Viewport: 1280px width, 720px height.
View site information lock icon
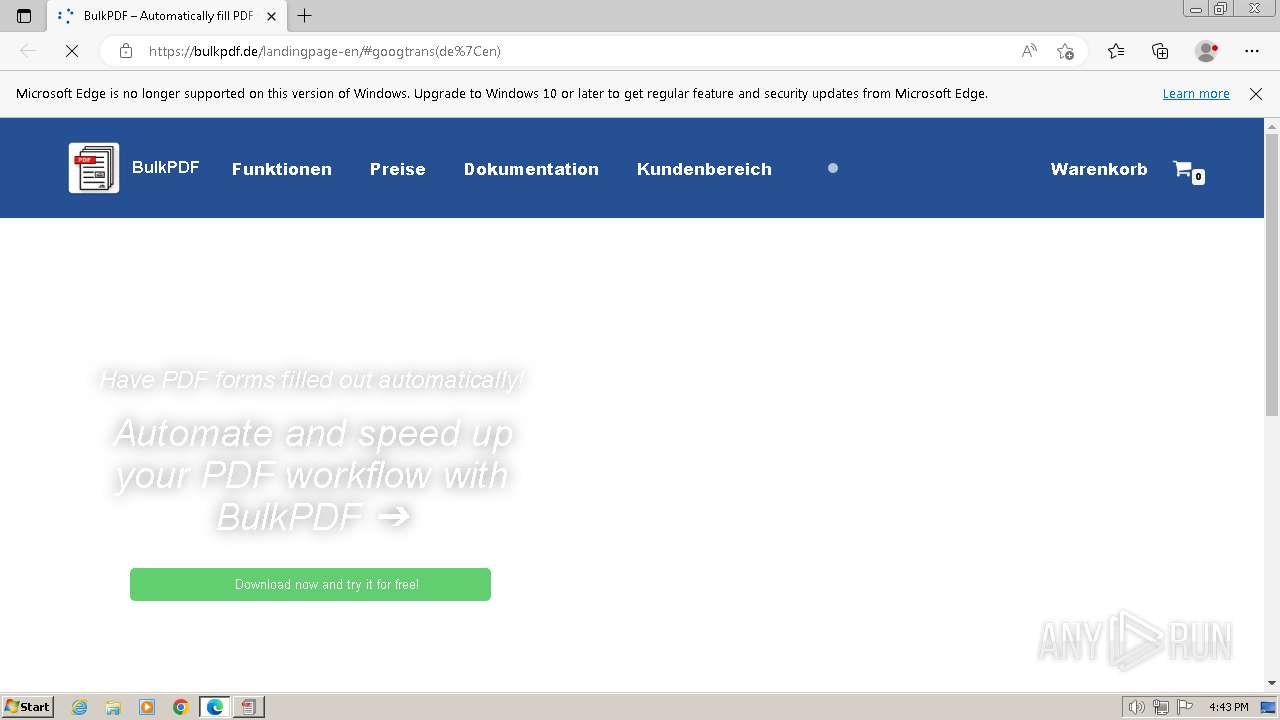(x=126, y=51)
